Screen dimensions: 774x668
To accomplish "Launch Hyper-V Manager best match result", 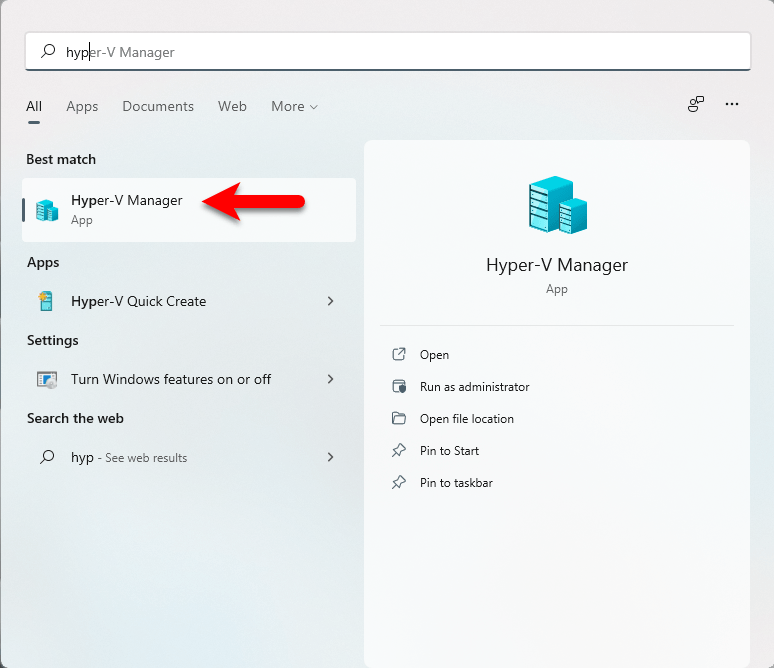I will 189,210.
